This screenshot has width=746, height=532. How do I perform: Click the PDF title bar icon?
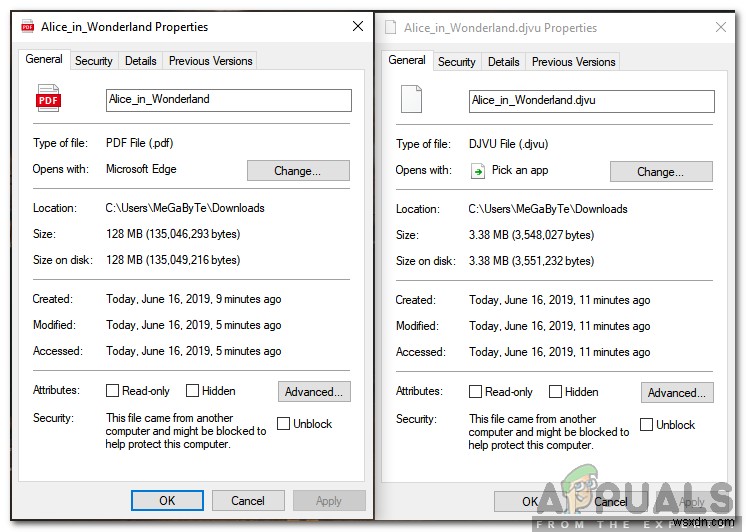28,27
